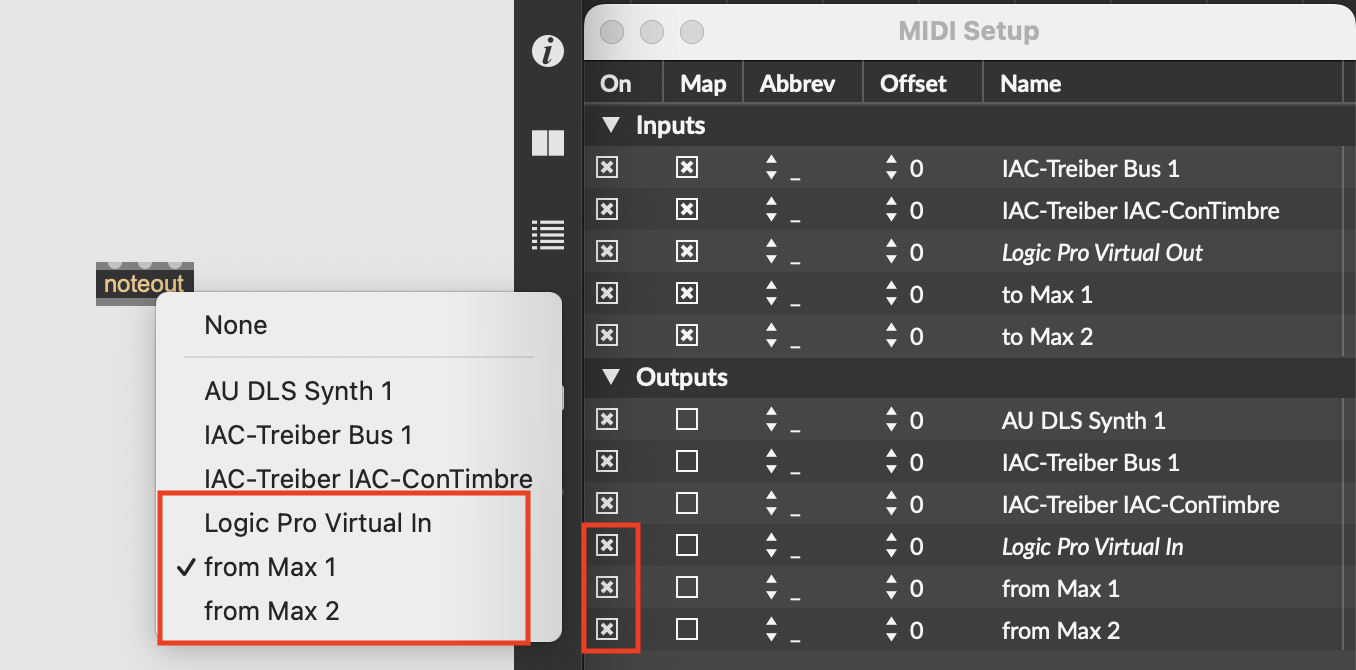Image resolution: width=1356 pixels, height=670 pixels.
Task: Toggle Map for input IAC-Treiber Bus 1
Action: (686, 168)
